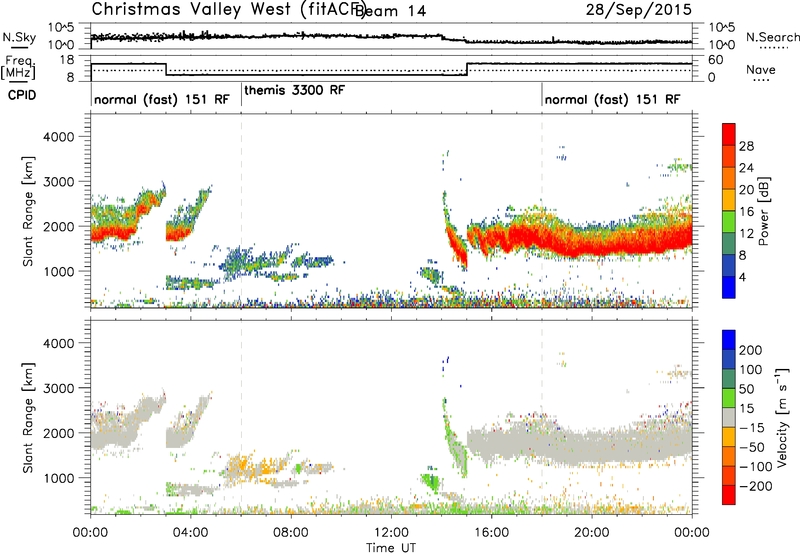This screenshot has width=800, height=554.
Task: Click the 'themis 3300 RF' CPID label
Action: point(294,90)
